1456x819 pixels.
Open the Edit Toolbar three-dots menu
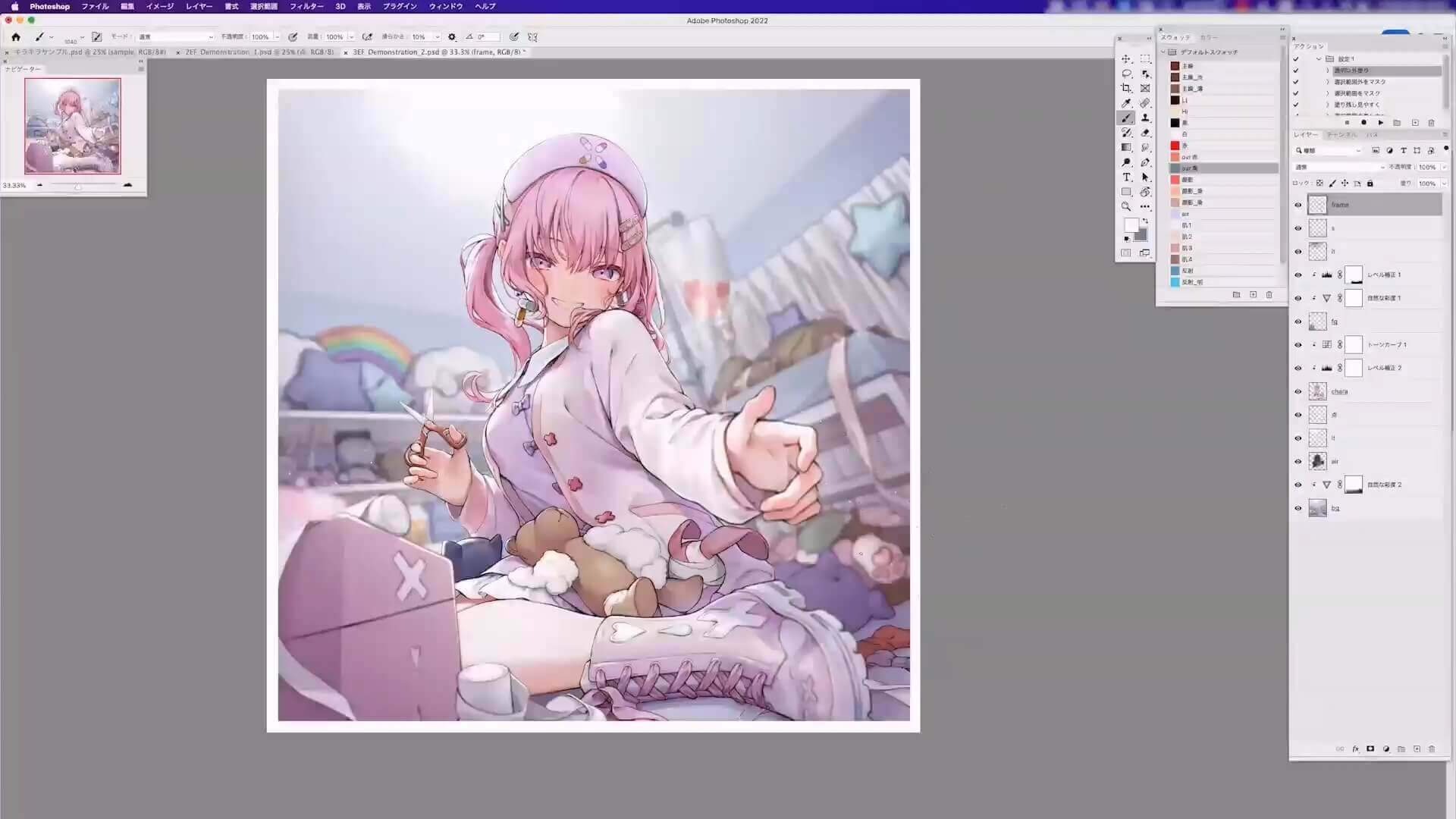pos(1145,207)
